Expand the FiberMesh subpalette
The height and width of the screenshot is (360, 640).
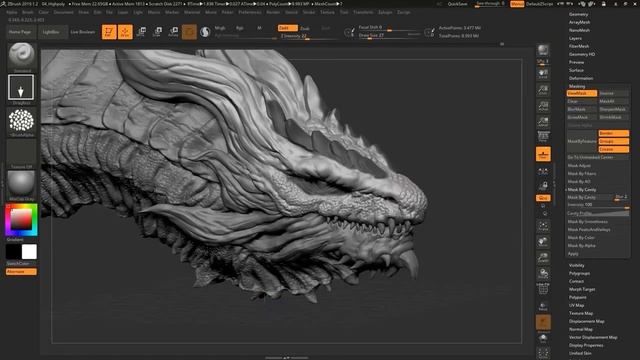click(579, 46)
